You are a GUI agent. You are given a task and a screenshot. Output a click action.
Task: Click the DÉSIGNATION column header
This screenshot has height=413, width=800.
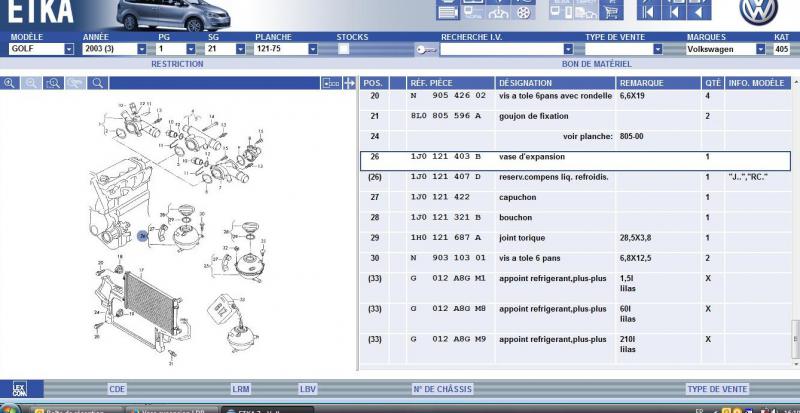[555, 83]
